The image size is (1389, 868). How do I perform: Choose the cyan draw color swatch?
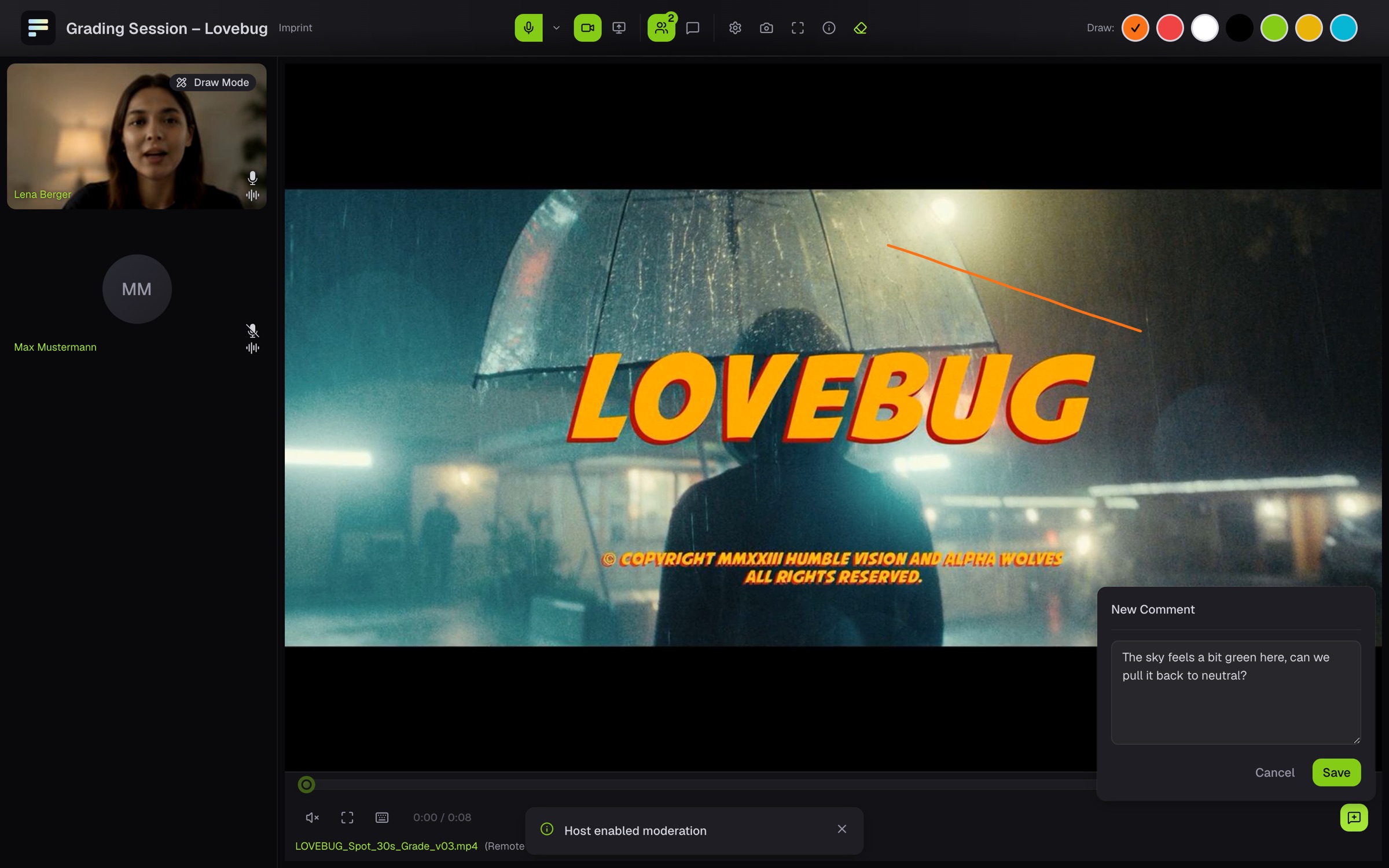1343,28
